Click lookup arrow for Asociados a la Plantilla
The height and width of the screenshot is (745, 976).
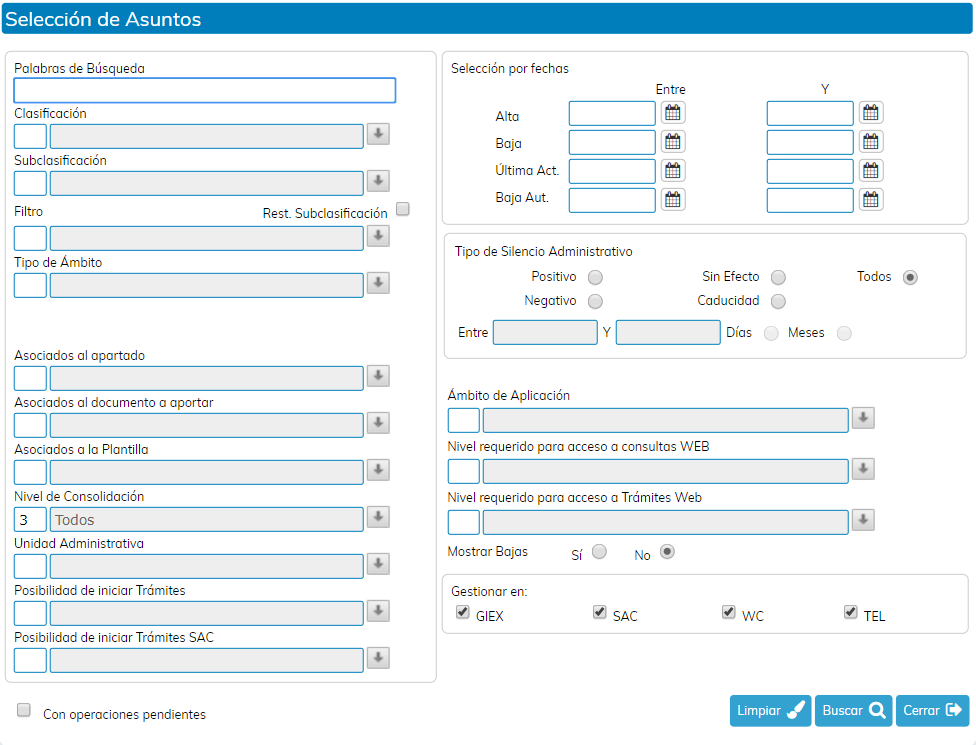(378, 470)
